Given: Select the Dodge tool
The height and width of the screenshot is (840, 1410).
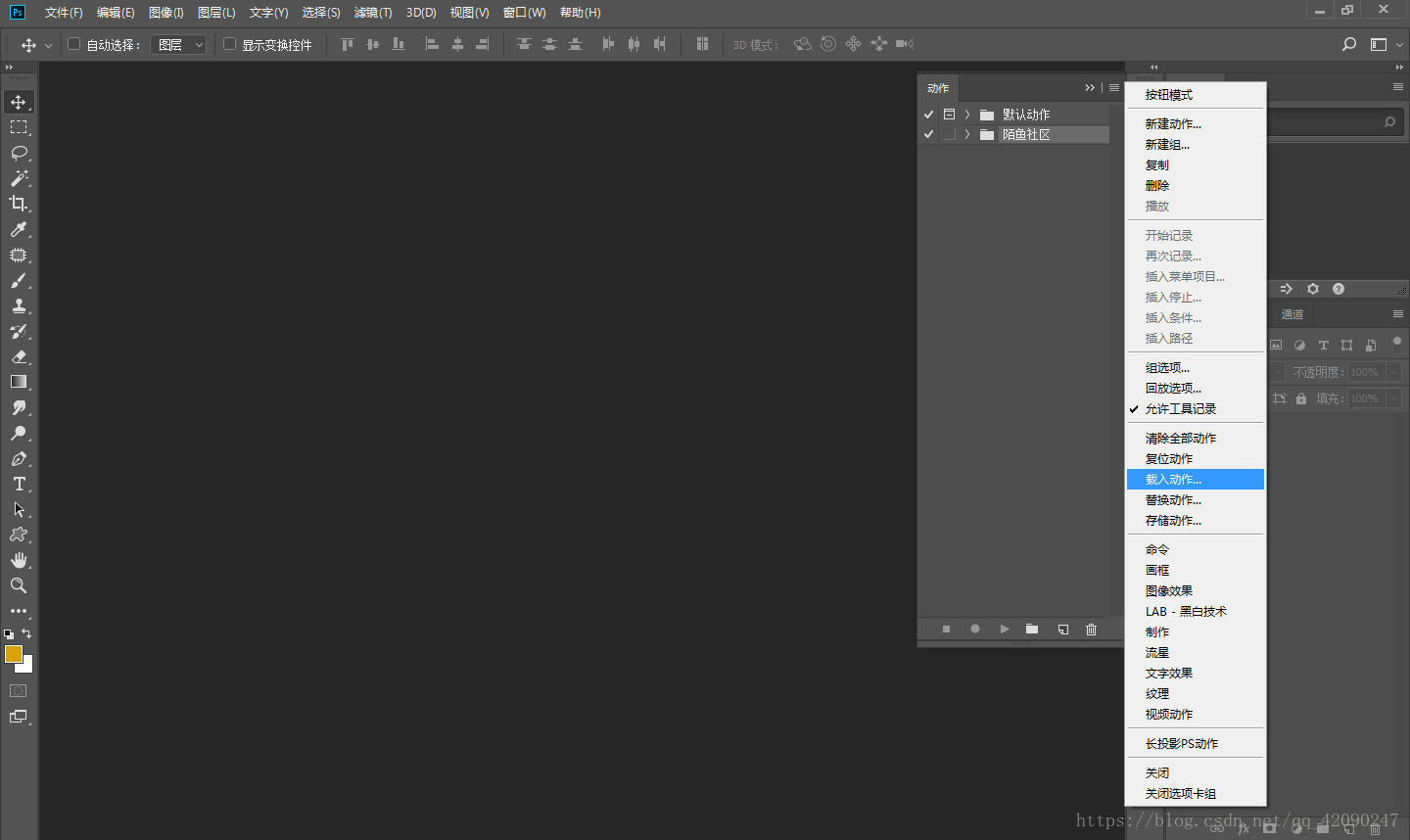Looking at the screenshot, I should [19, 433].
